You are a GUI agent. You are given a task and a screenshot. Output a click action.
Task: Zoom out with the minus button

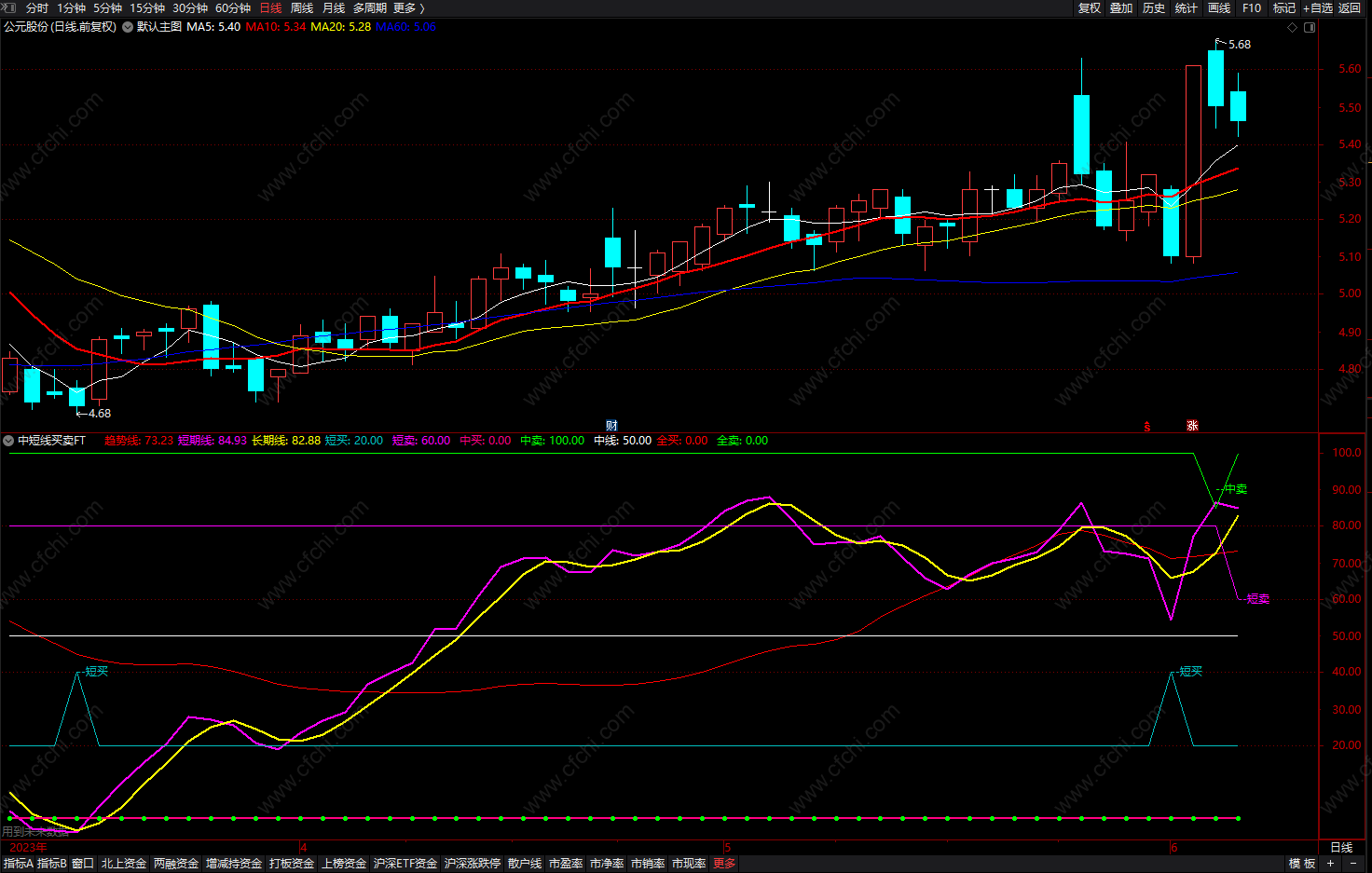click(1353, 864)
